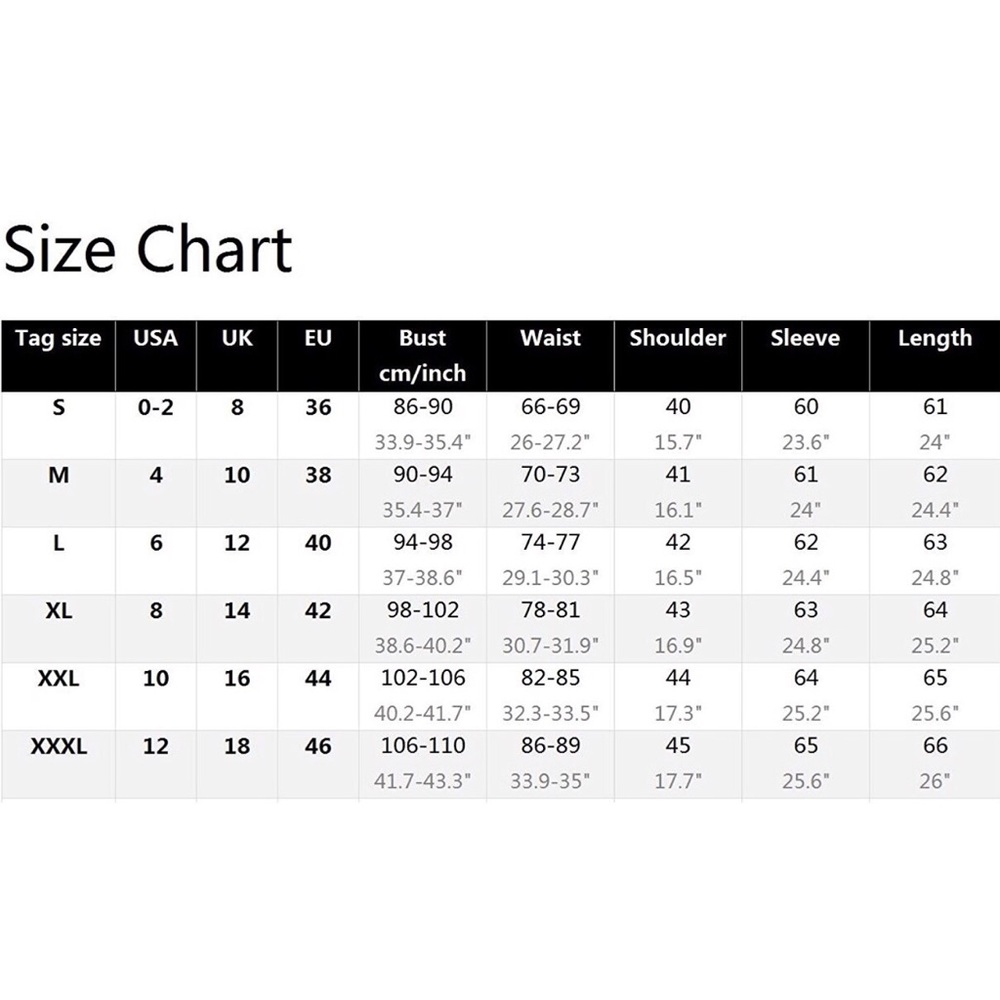Select the 0-2 USA size cell
Viewport: 1000px width, 1000px height.
point(155,407)
